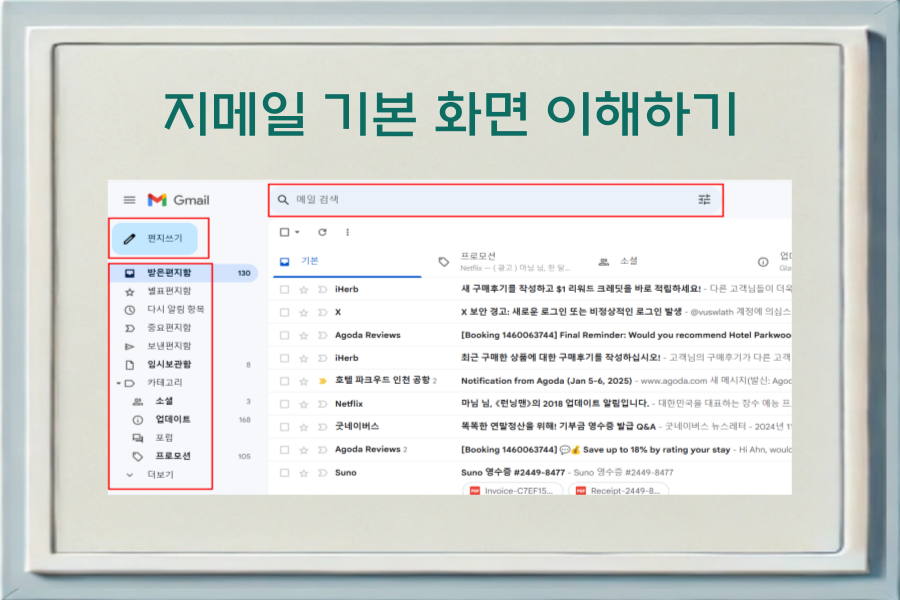Star the Netflix email
Viewport: 900px width, 600px height.
pyautogui.click(x=304, y=404)
